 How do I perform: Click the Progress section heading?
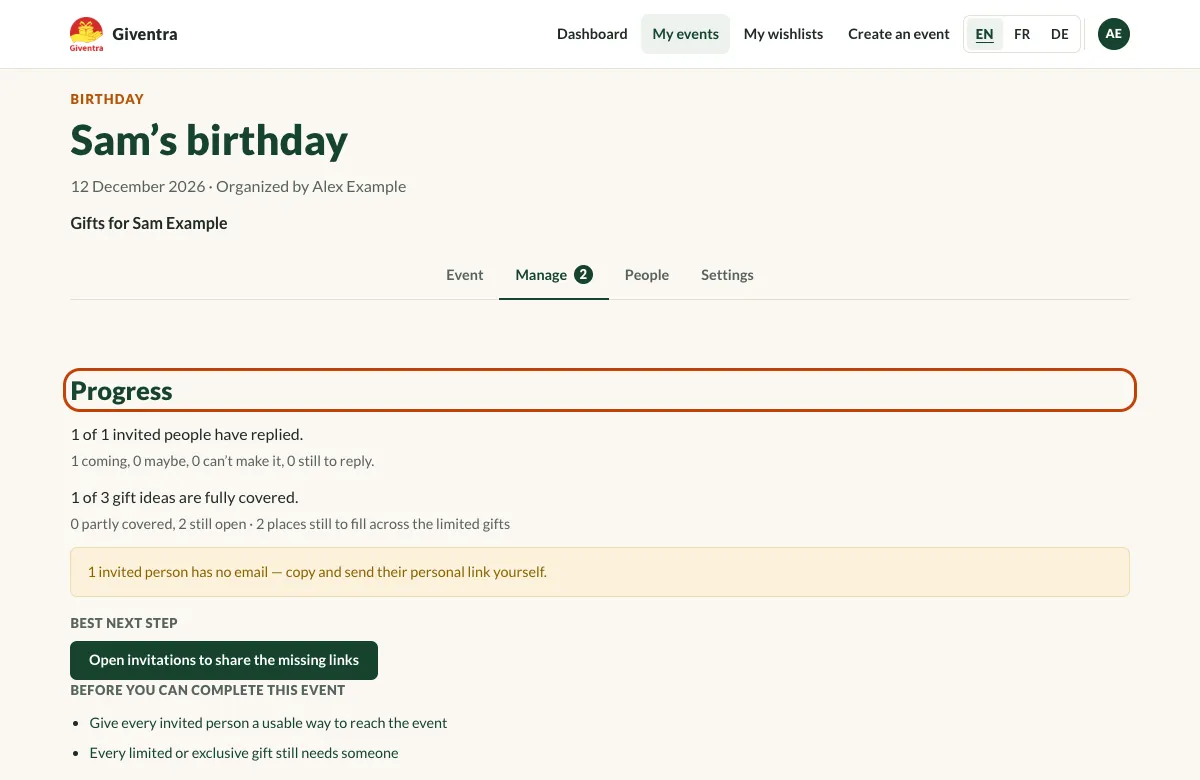[122, 391]
